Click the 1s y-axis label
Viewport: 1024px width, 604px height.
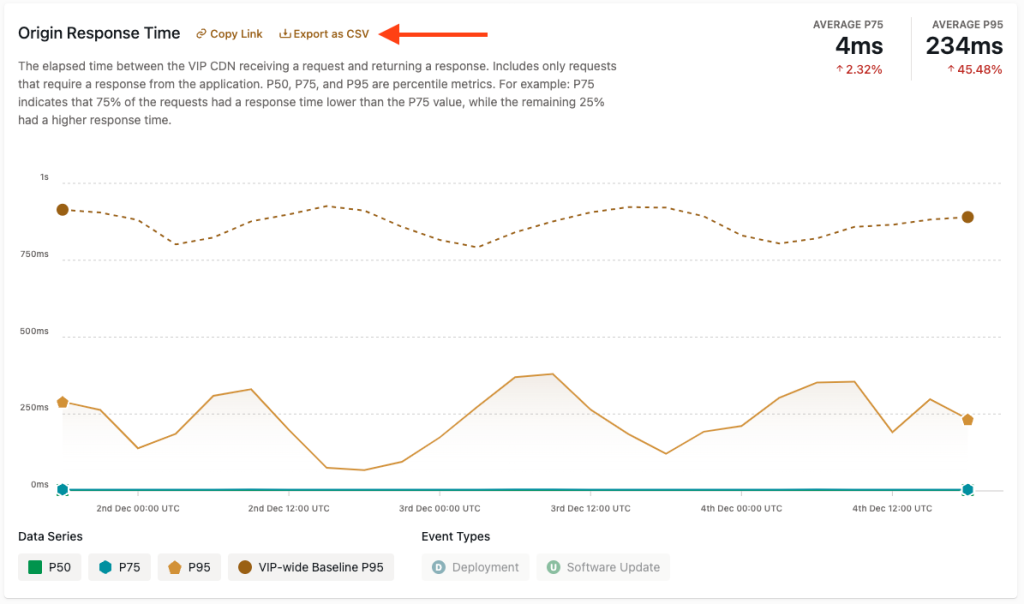(44, 177)
